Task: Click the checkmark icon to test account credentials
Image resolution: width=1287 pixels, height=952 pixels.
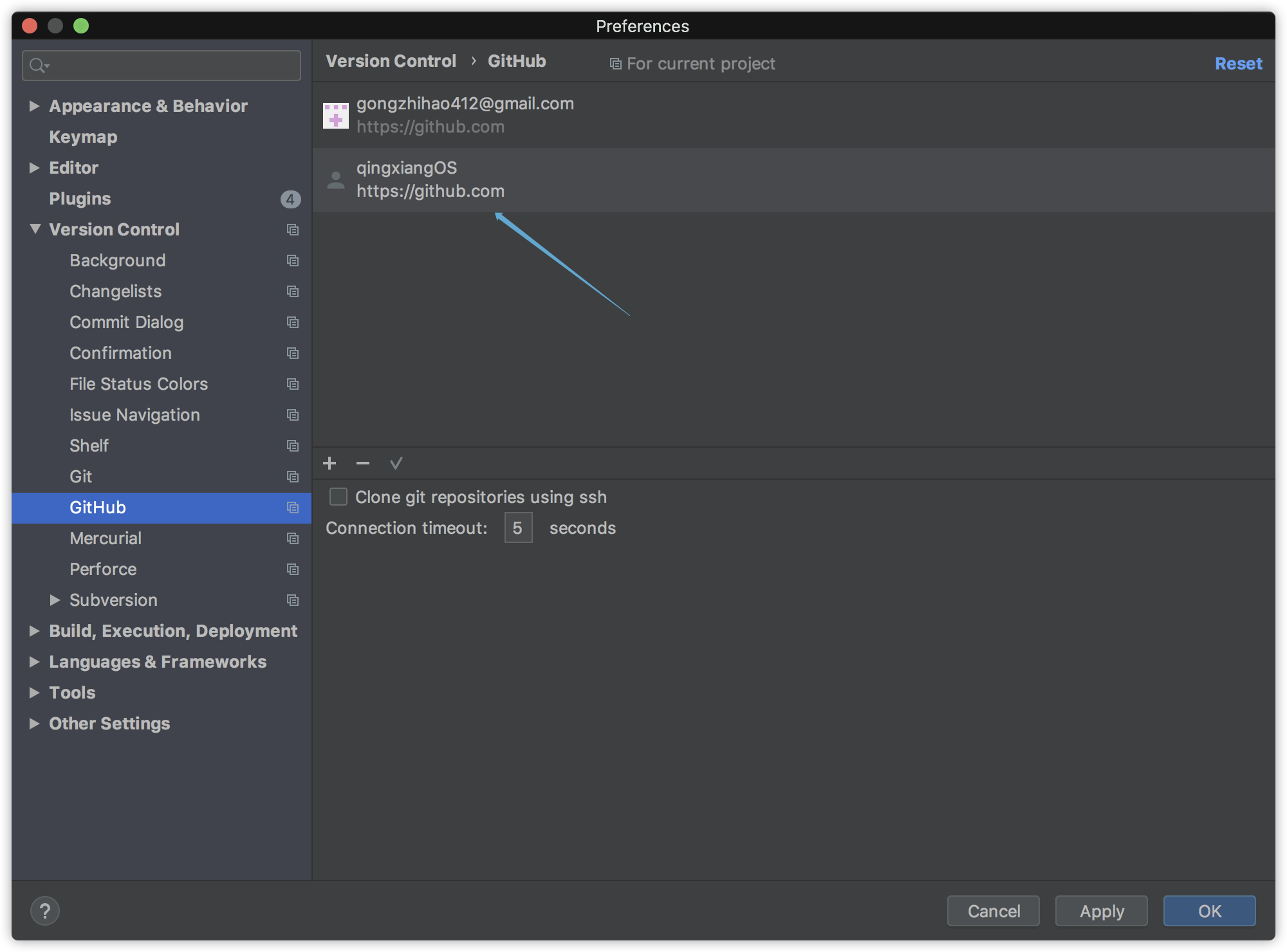Action: tap(396, 463)
